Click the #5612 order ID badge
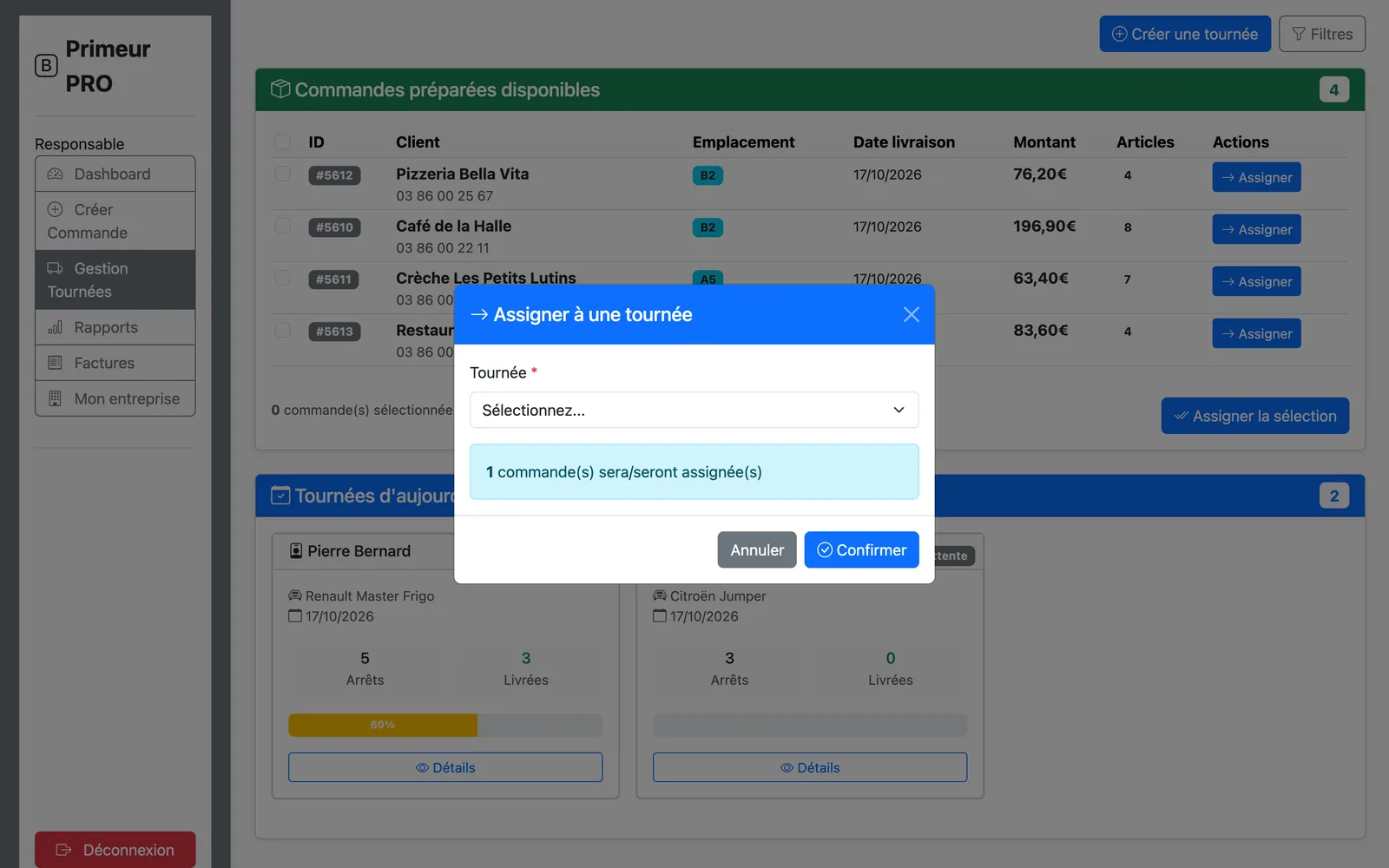The image size is (1389, 868). 334,175
